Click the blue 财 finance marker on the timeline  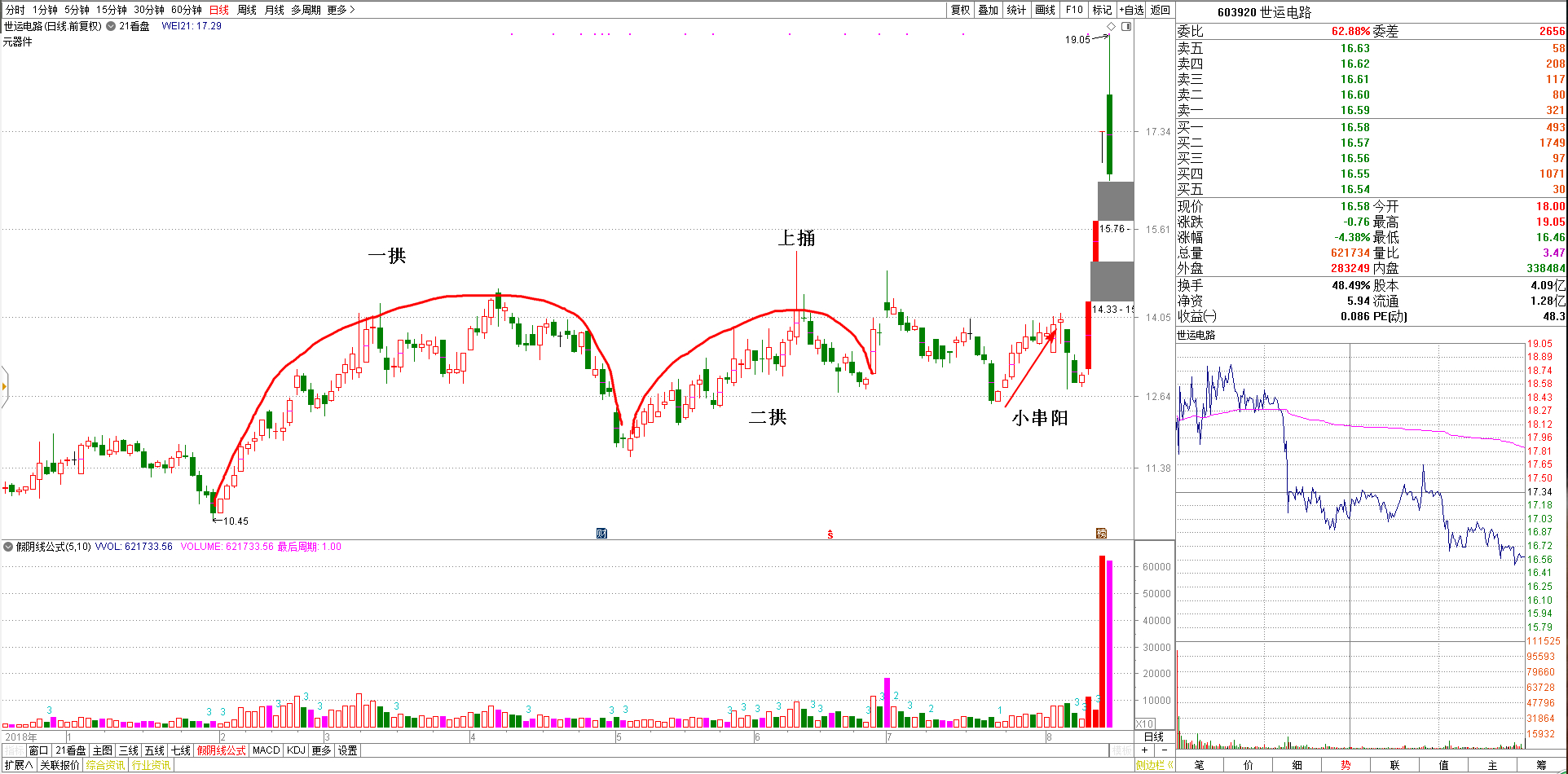coord(601,534)
